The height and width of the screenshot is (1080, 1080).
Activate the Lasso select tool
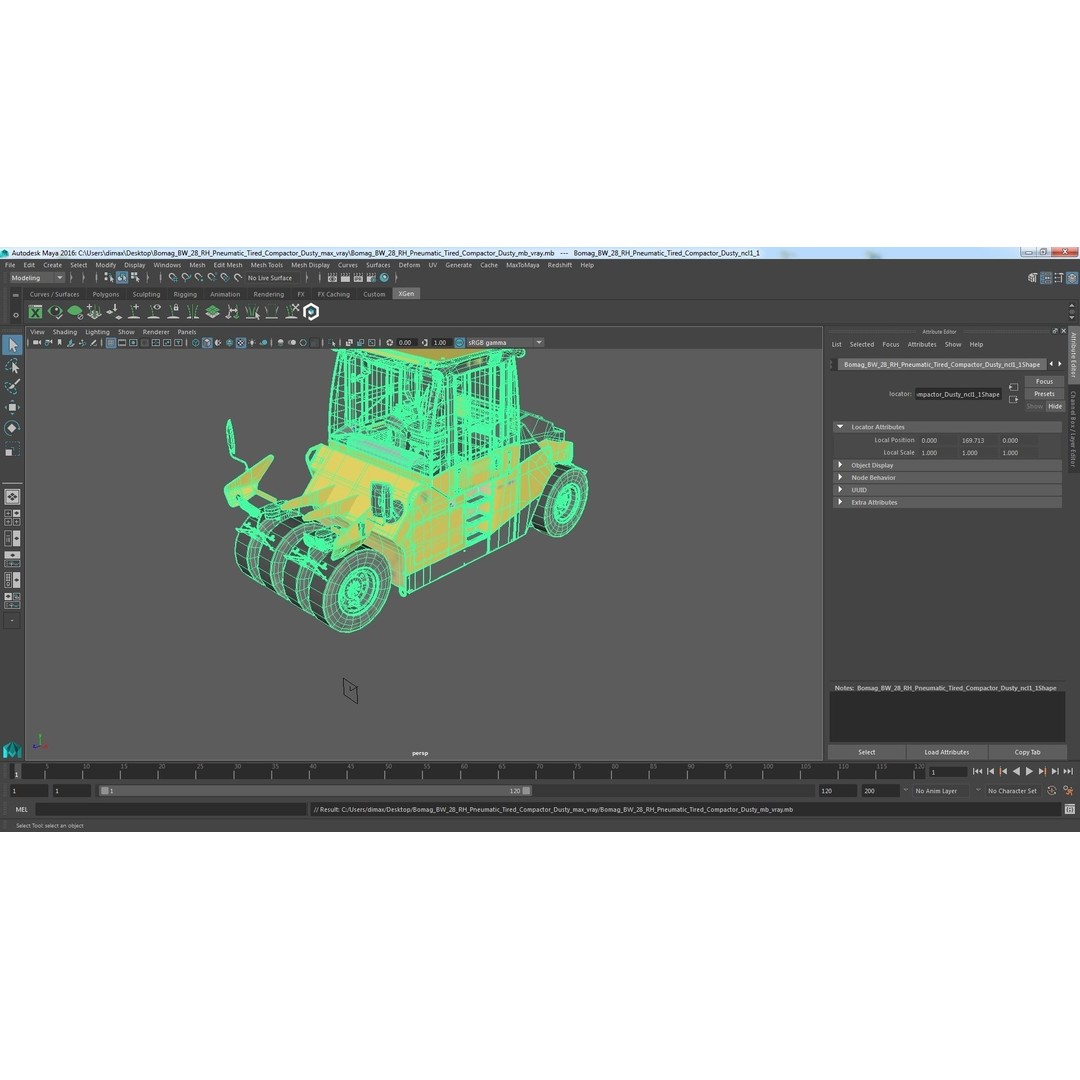pos(12,366)
